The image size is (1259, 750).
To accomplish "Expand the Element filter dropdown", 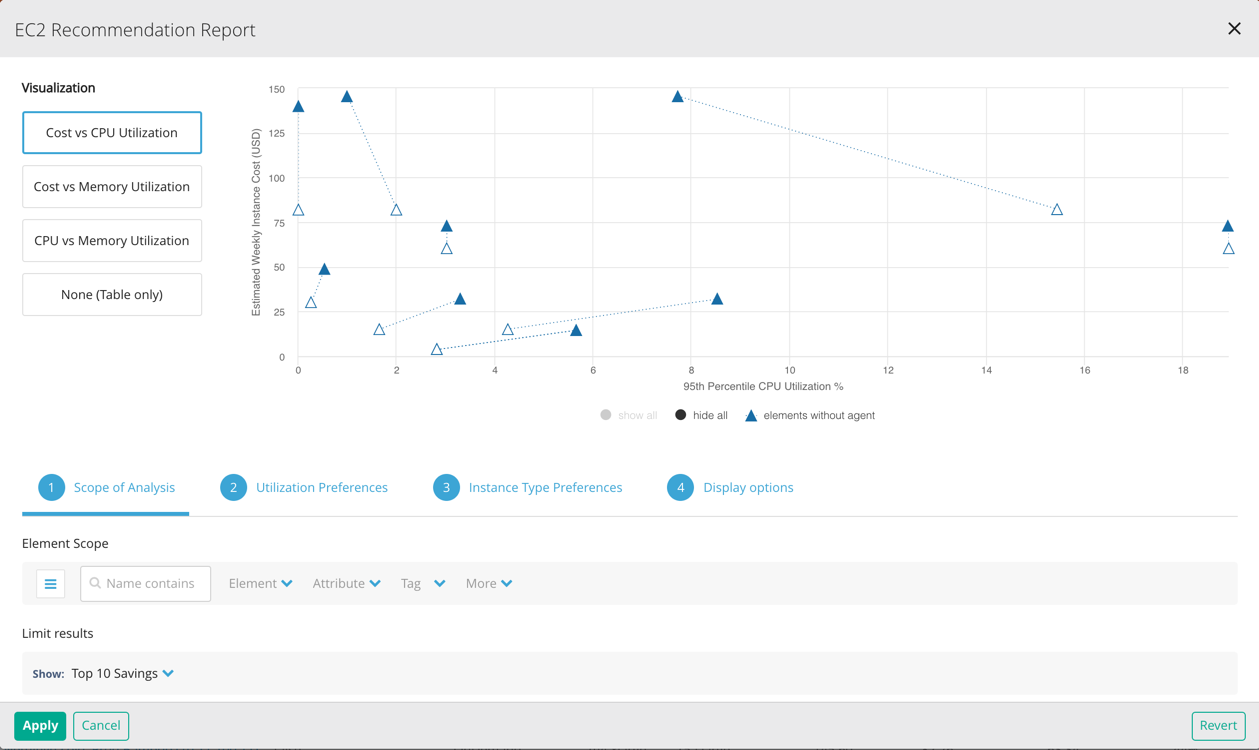I will point(260,584).
